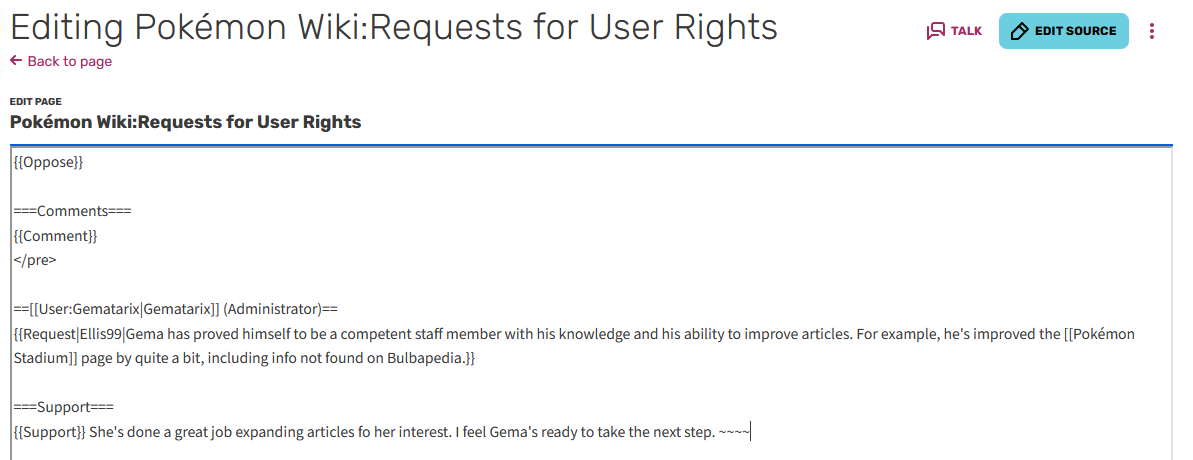This screenshot has width=1193, height=460.
Task: Click the pencil icon on Edit Source
Action: pyautogui.click(x=1019, y=31)
